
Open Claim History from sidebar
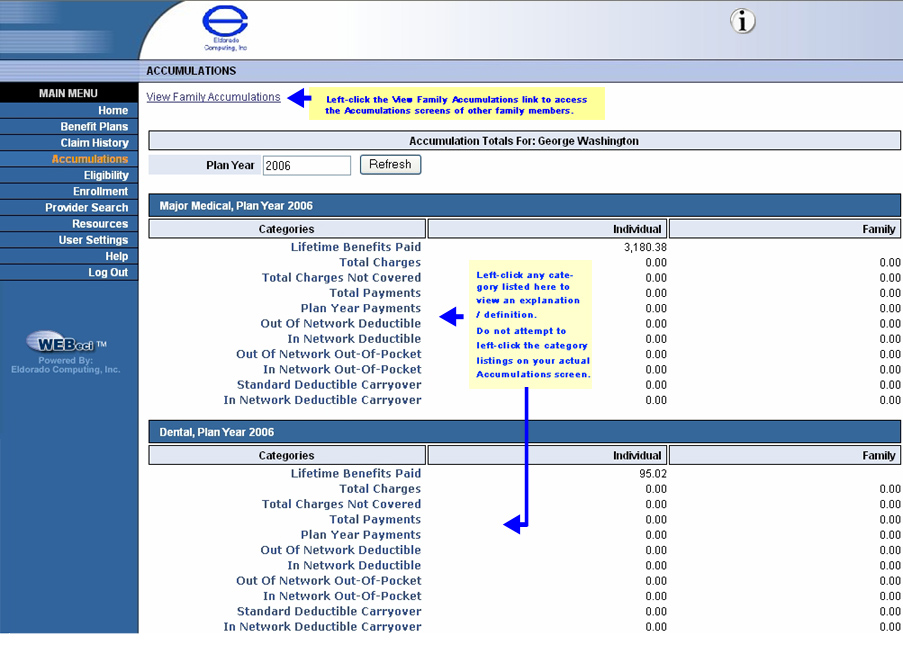(x=94, y=143)
